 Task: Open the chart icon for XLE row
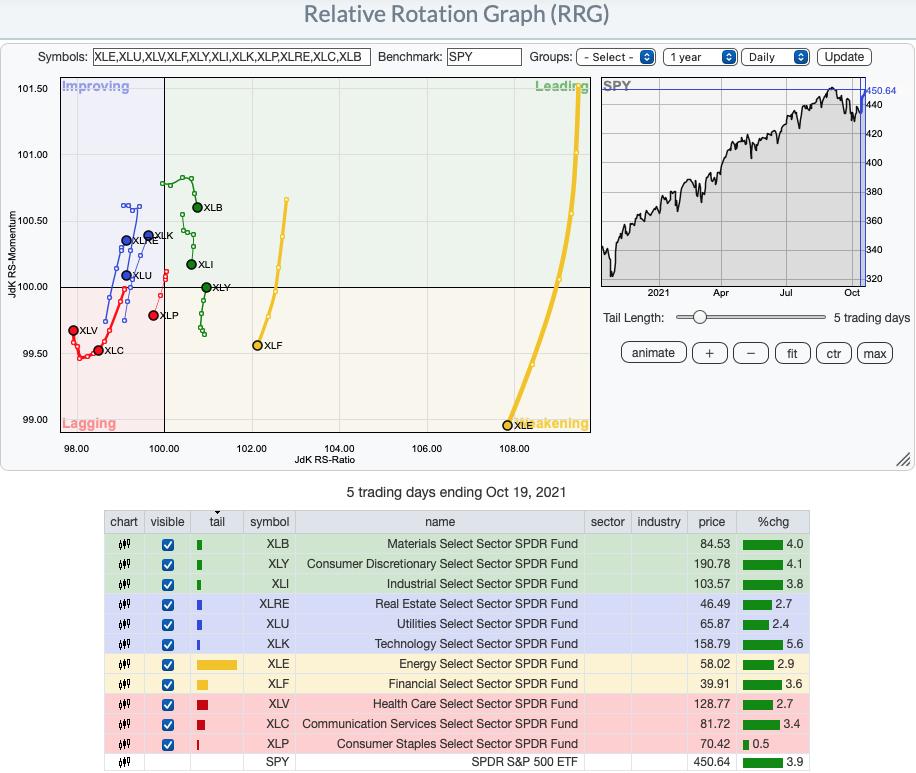click(124, 664)
